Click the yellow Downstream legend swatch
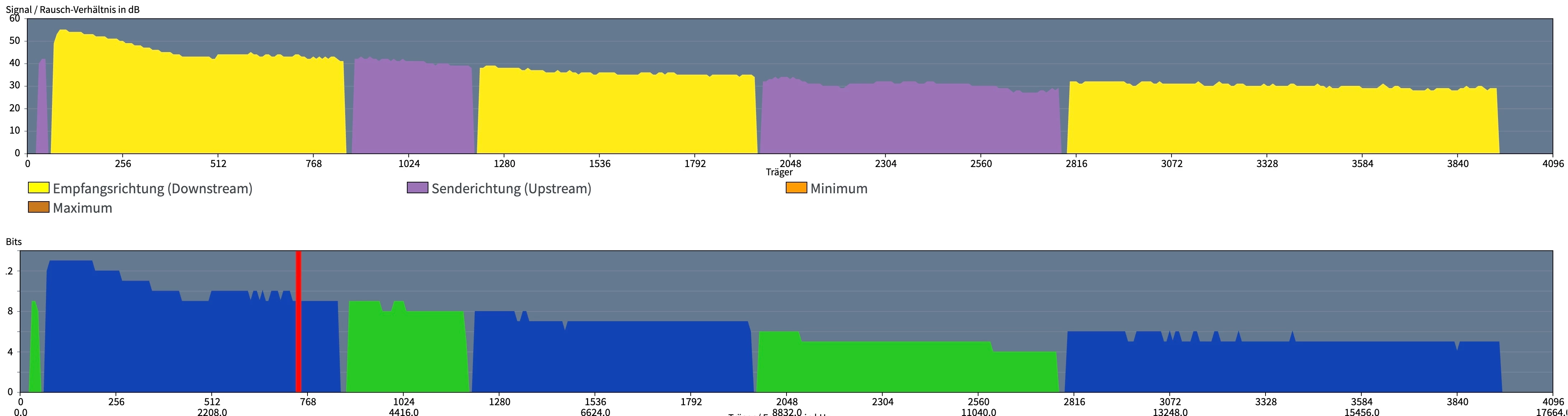This screenshot has width=1568, height=416. 38,188
